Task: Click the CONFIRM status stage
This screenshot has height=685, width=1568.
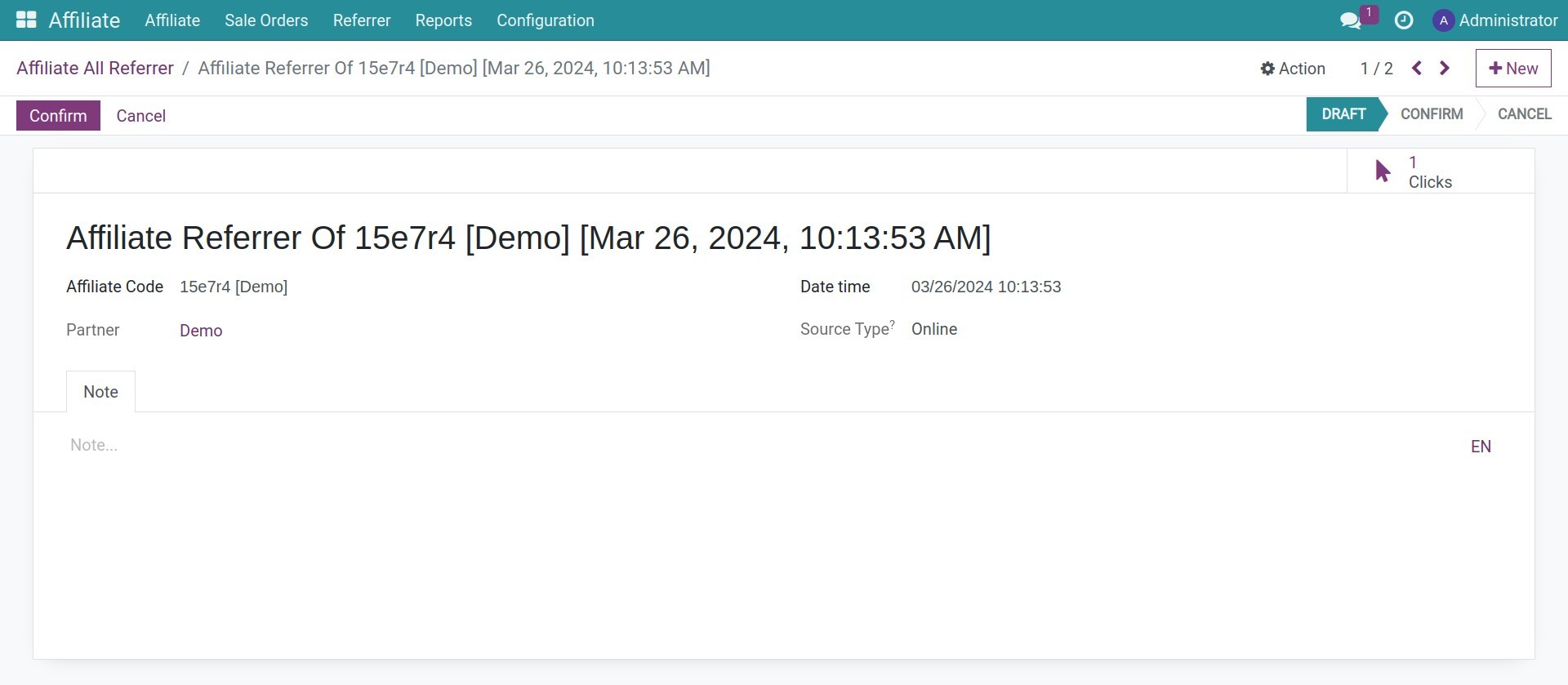Action: coord(1432,114)
